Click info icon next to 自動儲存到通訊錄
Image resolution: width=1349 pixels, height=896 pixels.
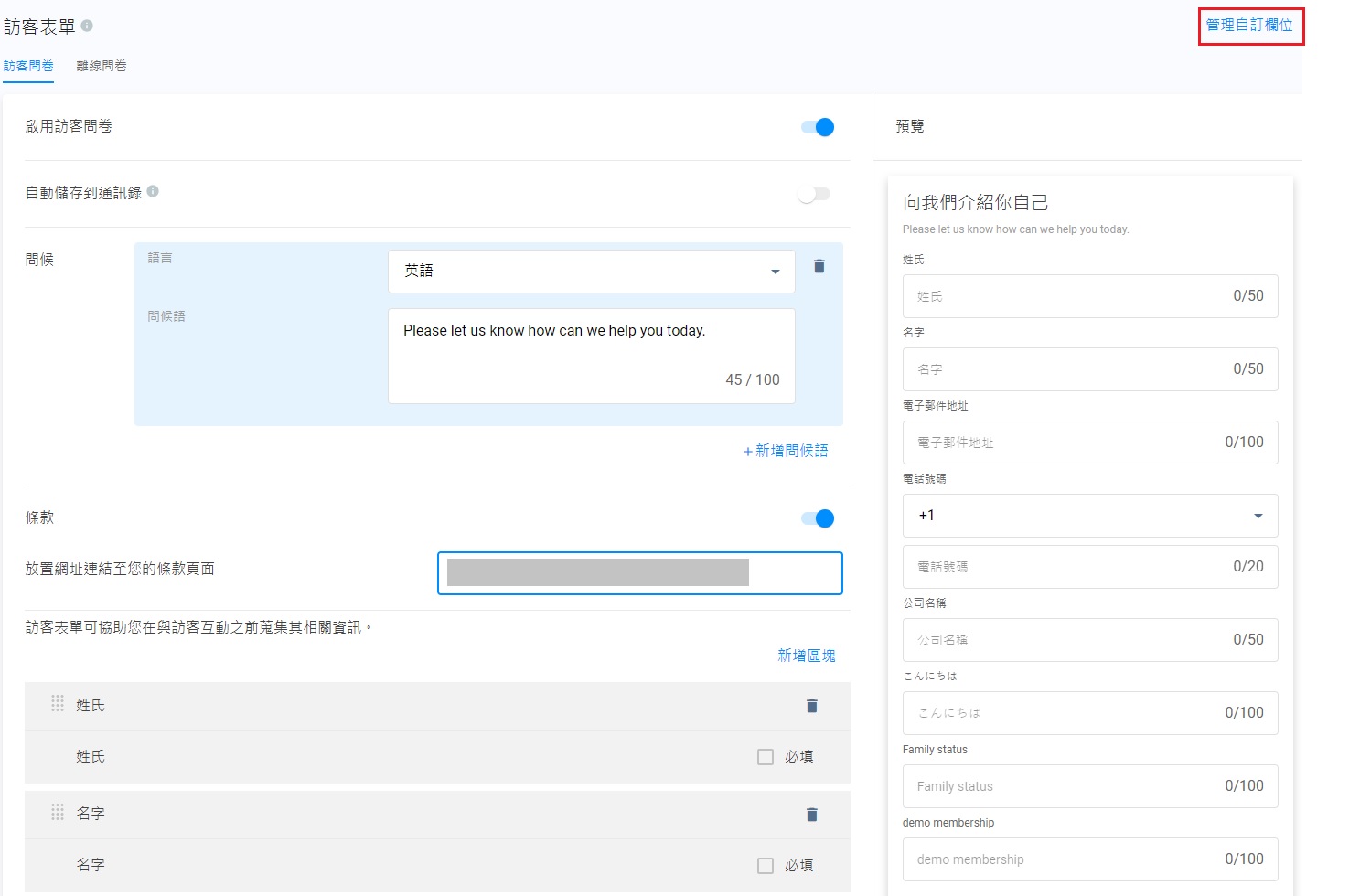(153, 191)
